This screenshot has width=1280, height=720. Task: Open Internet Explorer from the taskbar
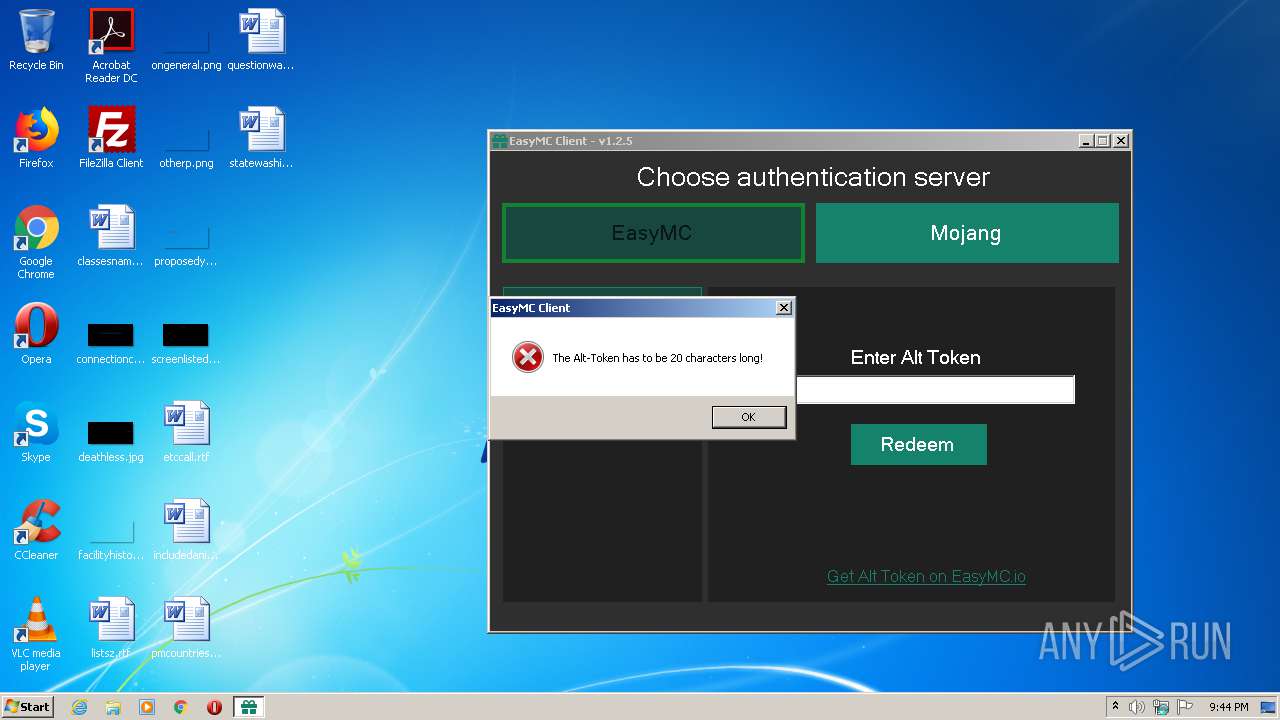click(x=79, y=707)
